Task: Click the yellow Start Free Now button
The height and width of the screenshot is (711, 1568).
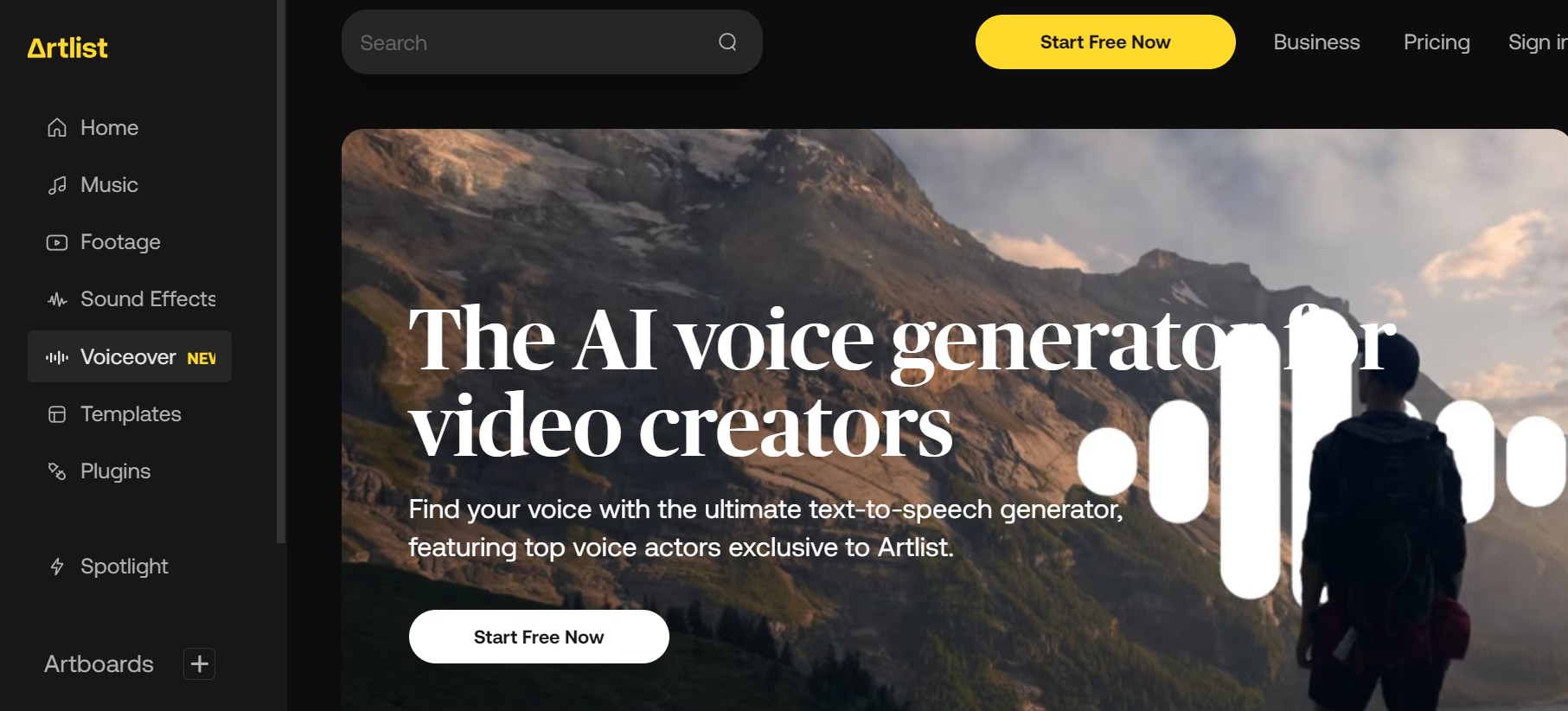Action: pyautogui.click(x=1105, y=42)
